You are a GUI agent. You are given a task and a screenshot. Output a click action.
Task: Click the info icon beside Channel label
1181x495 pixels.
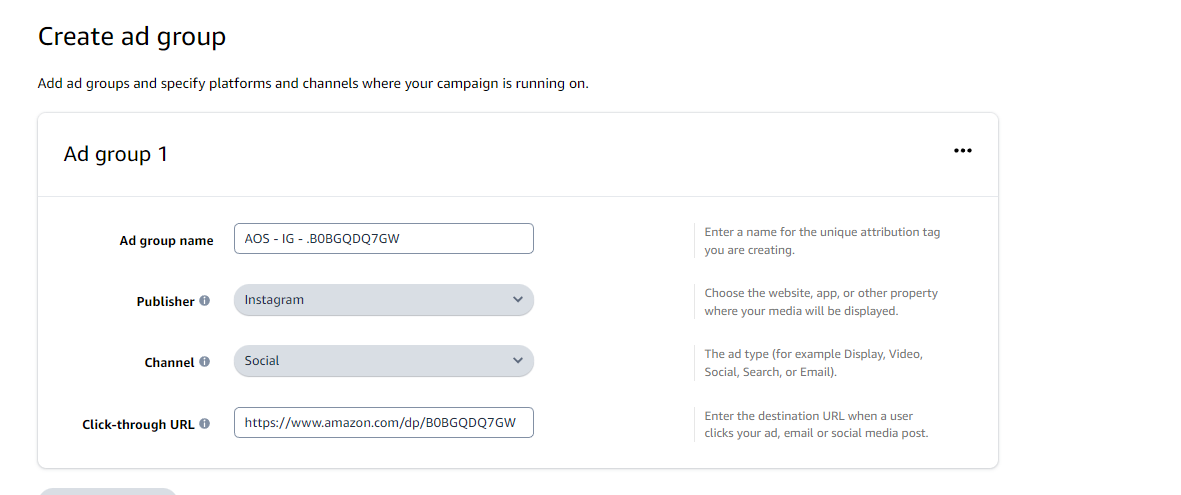(x=205, y=362)
